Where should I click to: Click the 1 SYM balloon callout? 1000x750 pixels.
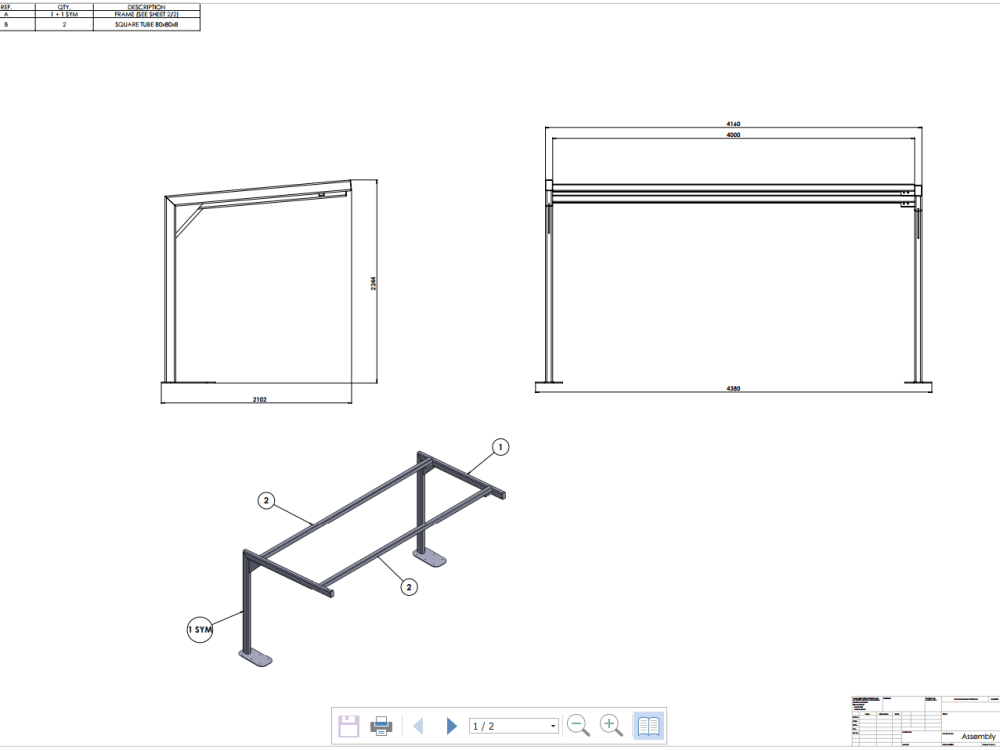[200, 630]
